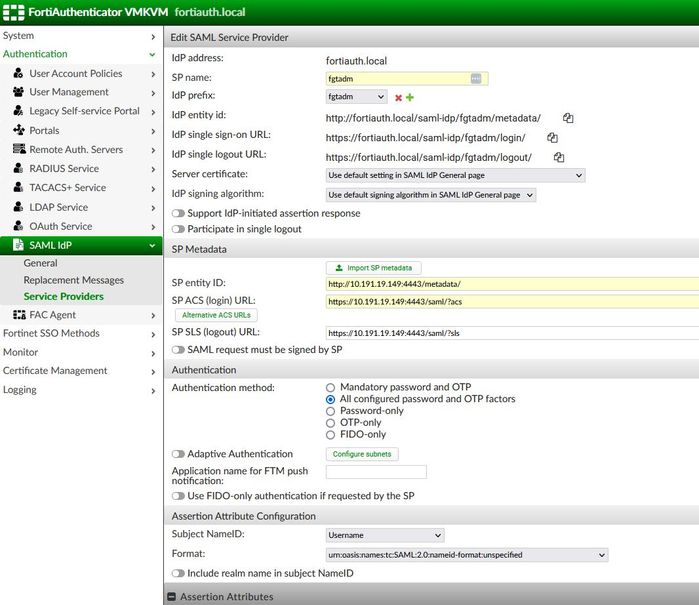Click the FAC Agent icon
This screenshot has width=699, height=605.
19,315
